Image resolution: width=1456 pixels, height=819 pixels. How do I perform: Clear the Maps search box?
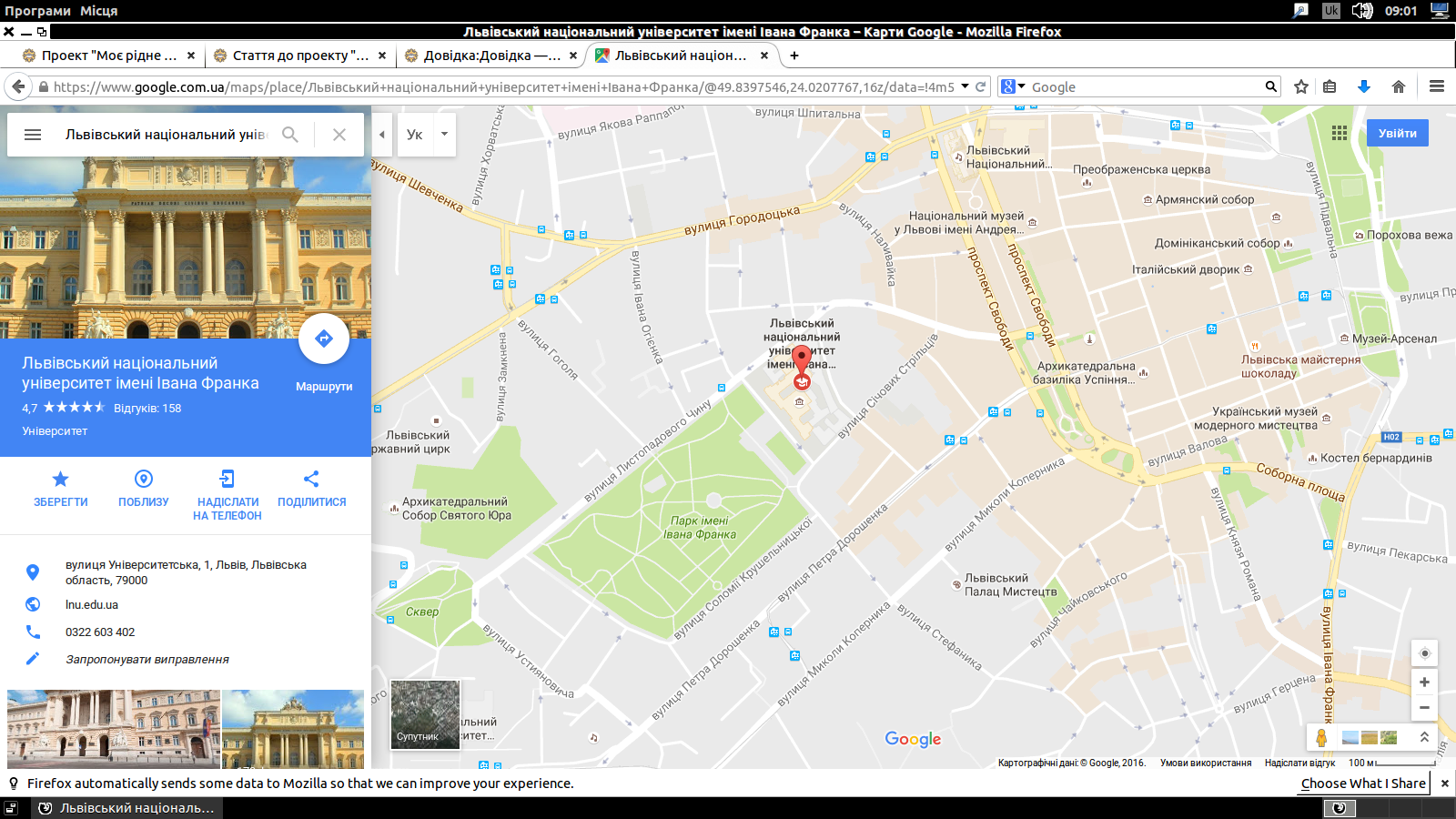(339, 135)
